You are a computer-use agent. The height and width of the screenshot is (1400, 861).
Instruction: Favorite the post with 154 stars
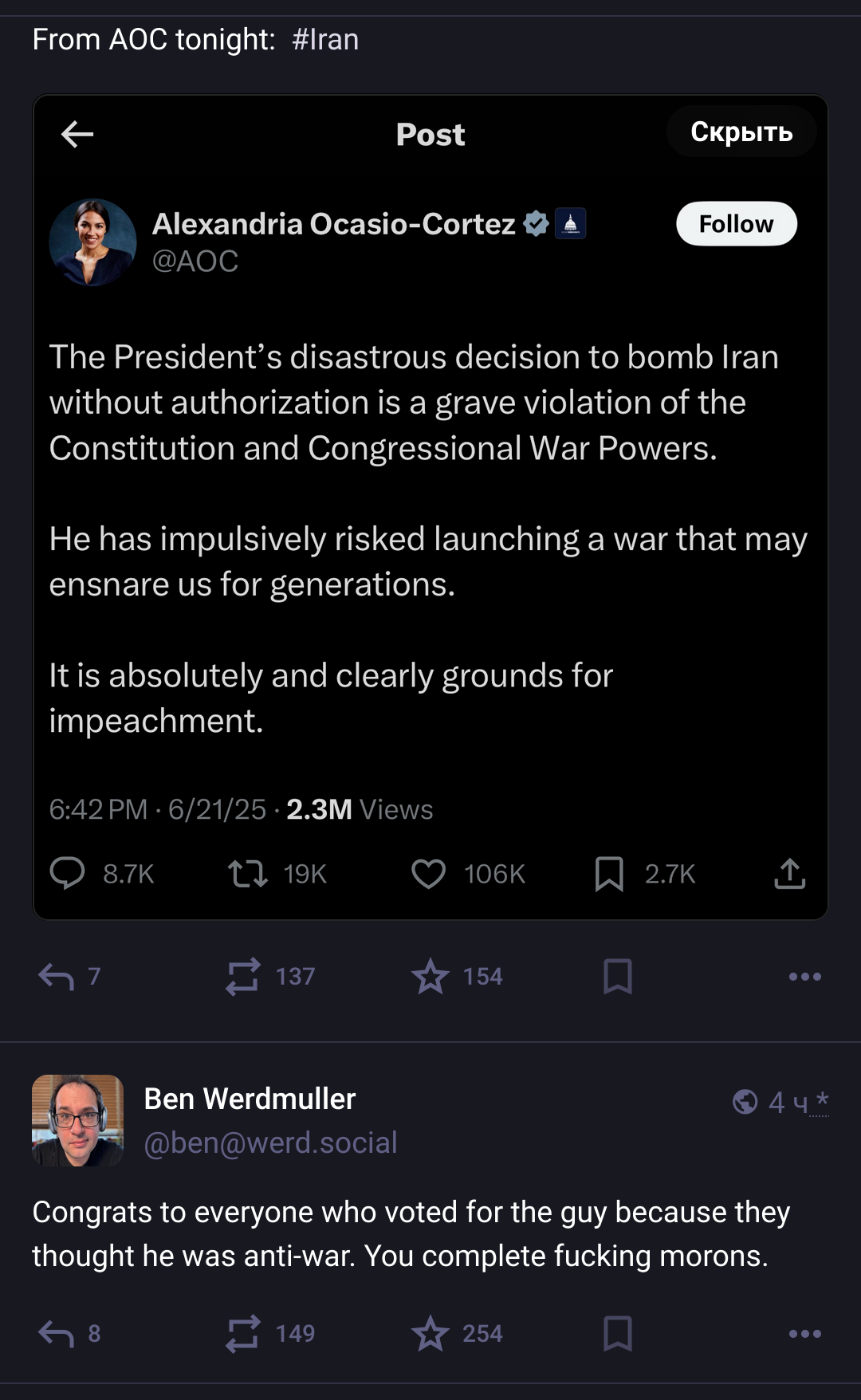pyautogui.click(x=431, y=976)
